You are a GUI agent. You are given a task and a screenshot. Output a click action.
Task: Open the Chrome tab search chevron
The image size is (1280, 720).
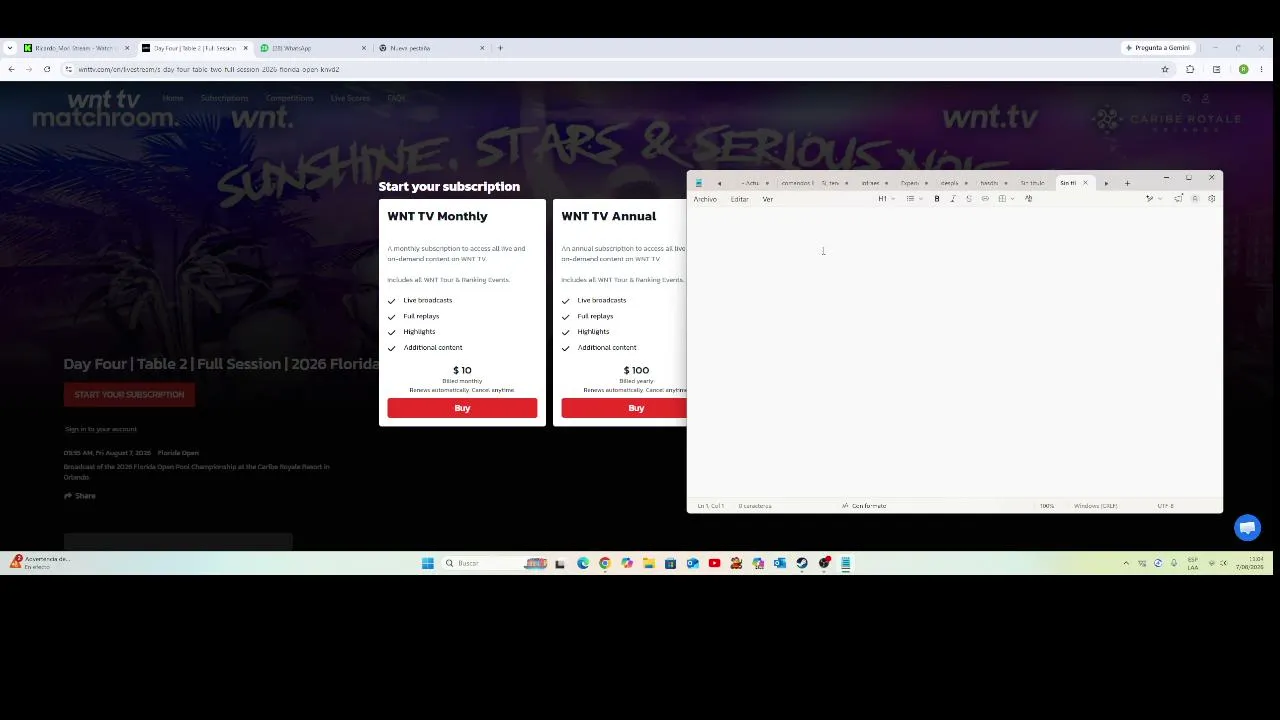pos(10,48)
